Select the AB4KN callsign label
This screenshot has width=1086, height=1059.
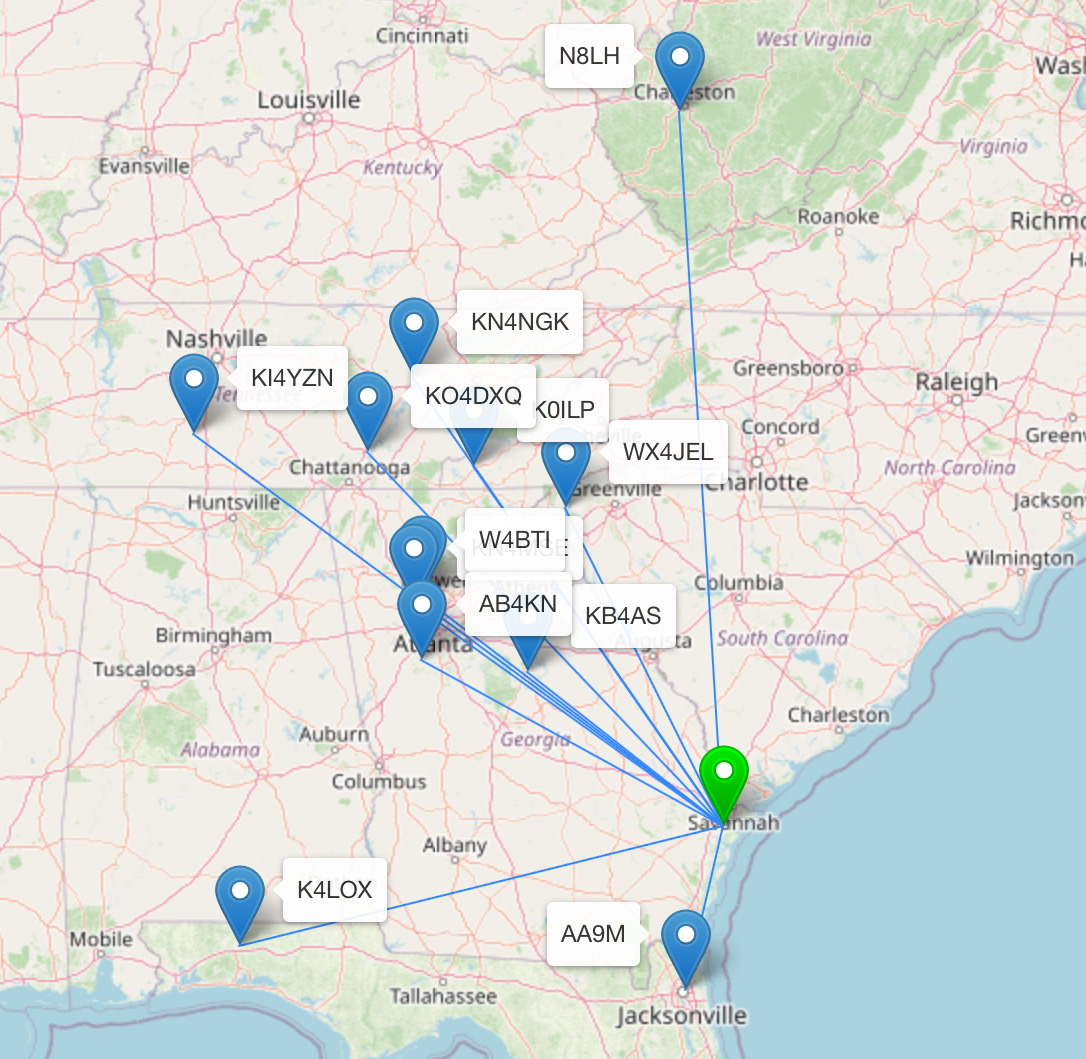point(517,604)
